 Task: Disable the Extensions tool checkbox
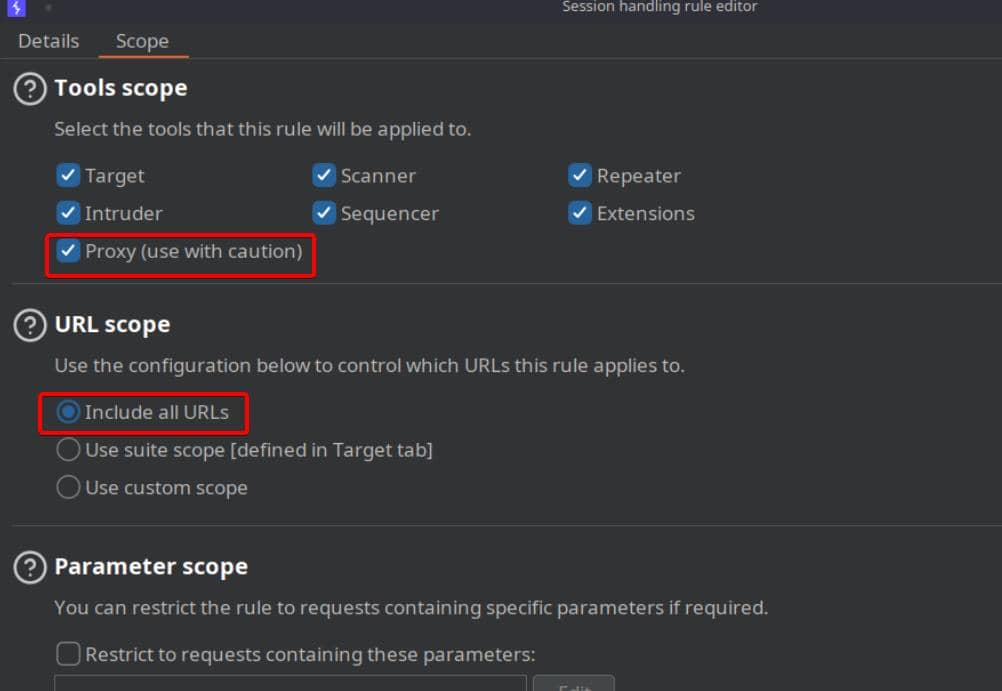coord(580,213)
